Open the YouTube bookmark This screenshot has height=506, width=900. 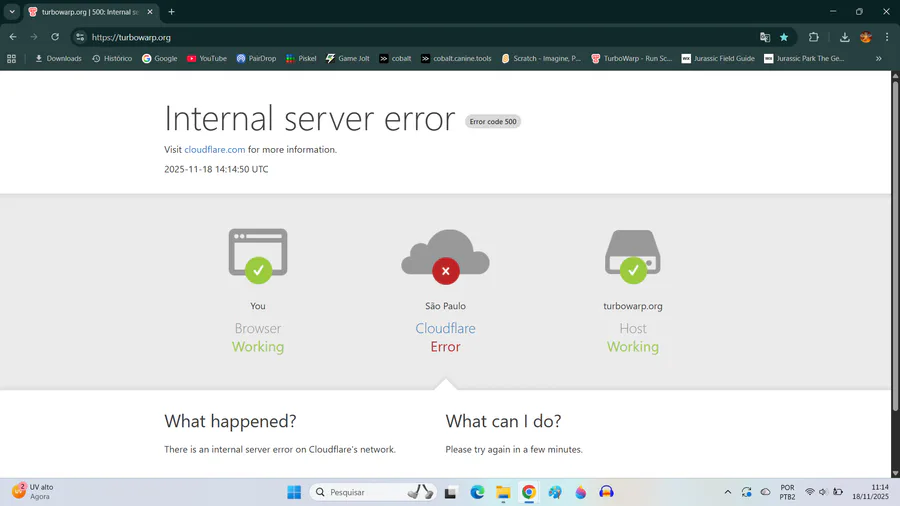[x=207, y=59]
